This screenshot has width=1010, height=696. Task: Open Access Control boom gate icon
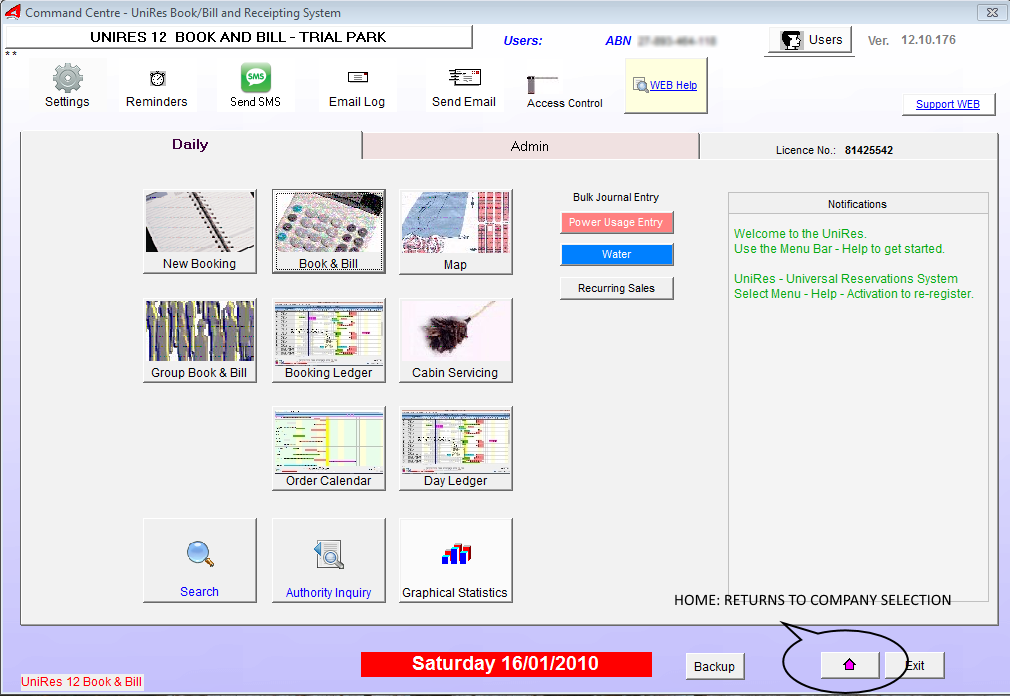point(564,91)
